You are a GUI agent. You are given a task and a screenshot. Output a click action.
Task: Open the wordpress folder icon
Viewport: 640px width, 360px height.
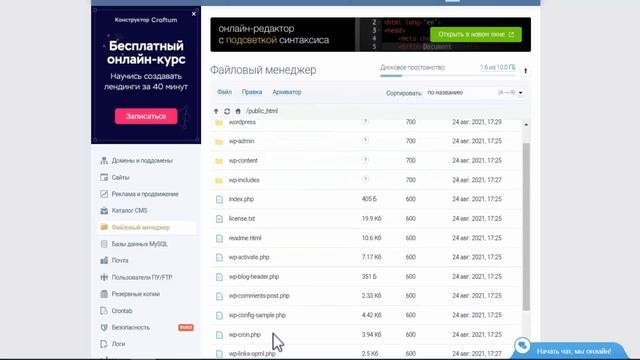(x=219, y=122)
